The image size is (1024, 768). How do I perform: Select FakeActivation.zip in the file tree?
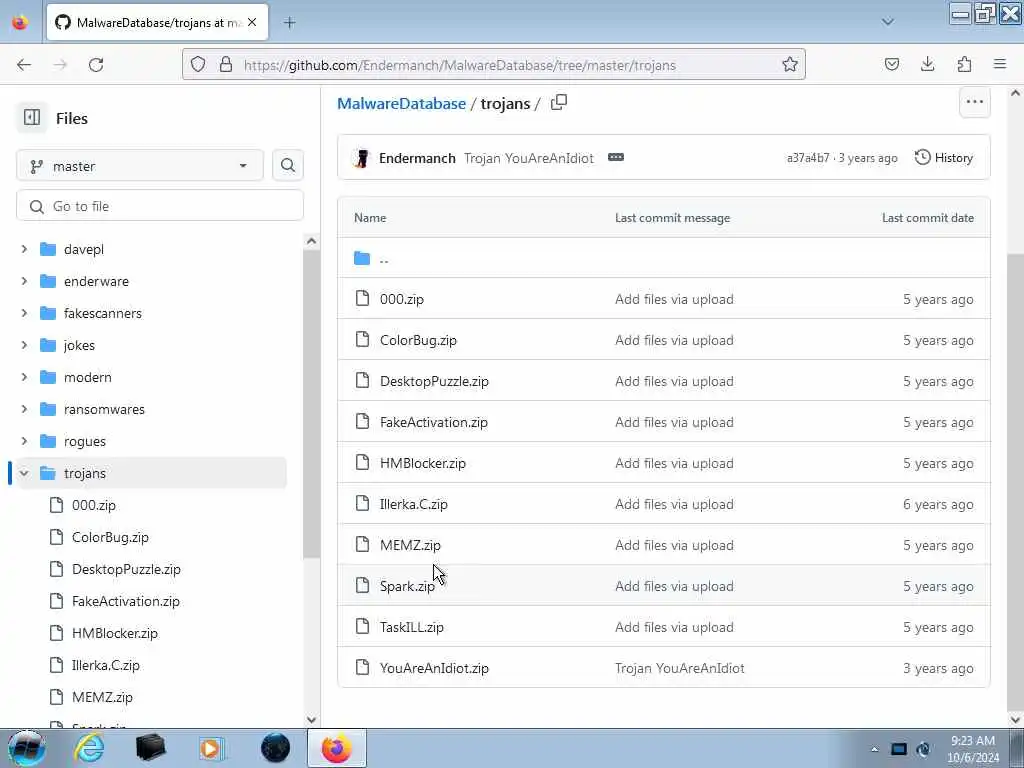125,601
